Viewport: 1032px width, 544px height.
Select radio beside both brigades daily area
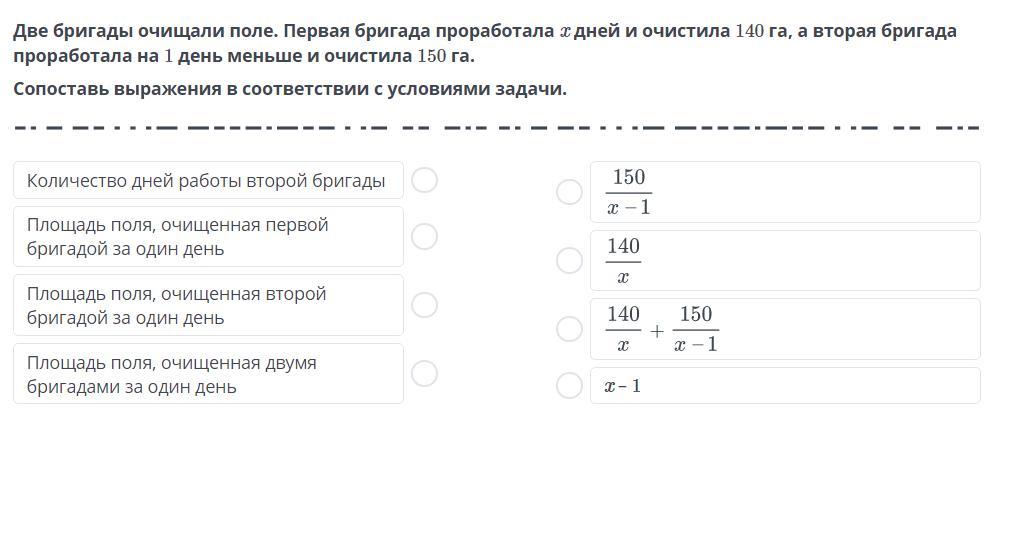425,373
